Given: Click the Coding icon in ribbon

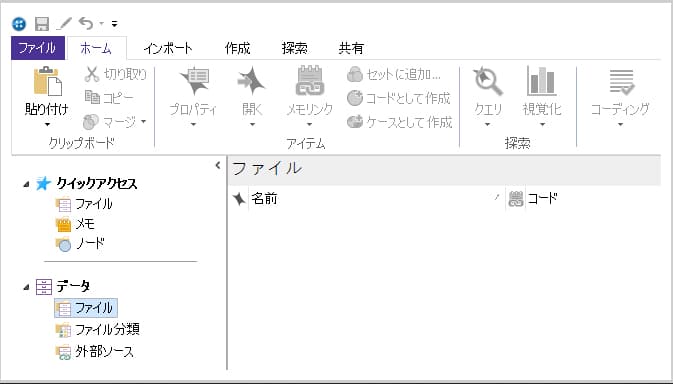Looking at the screenshot, I should tap(621, 82).
